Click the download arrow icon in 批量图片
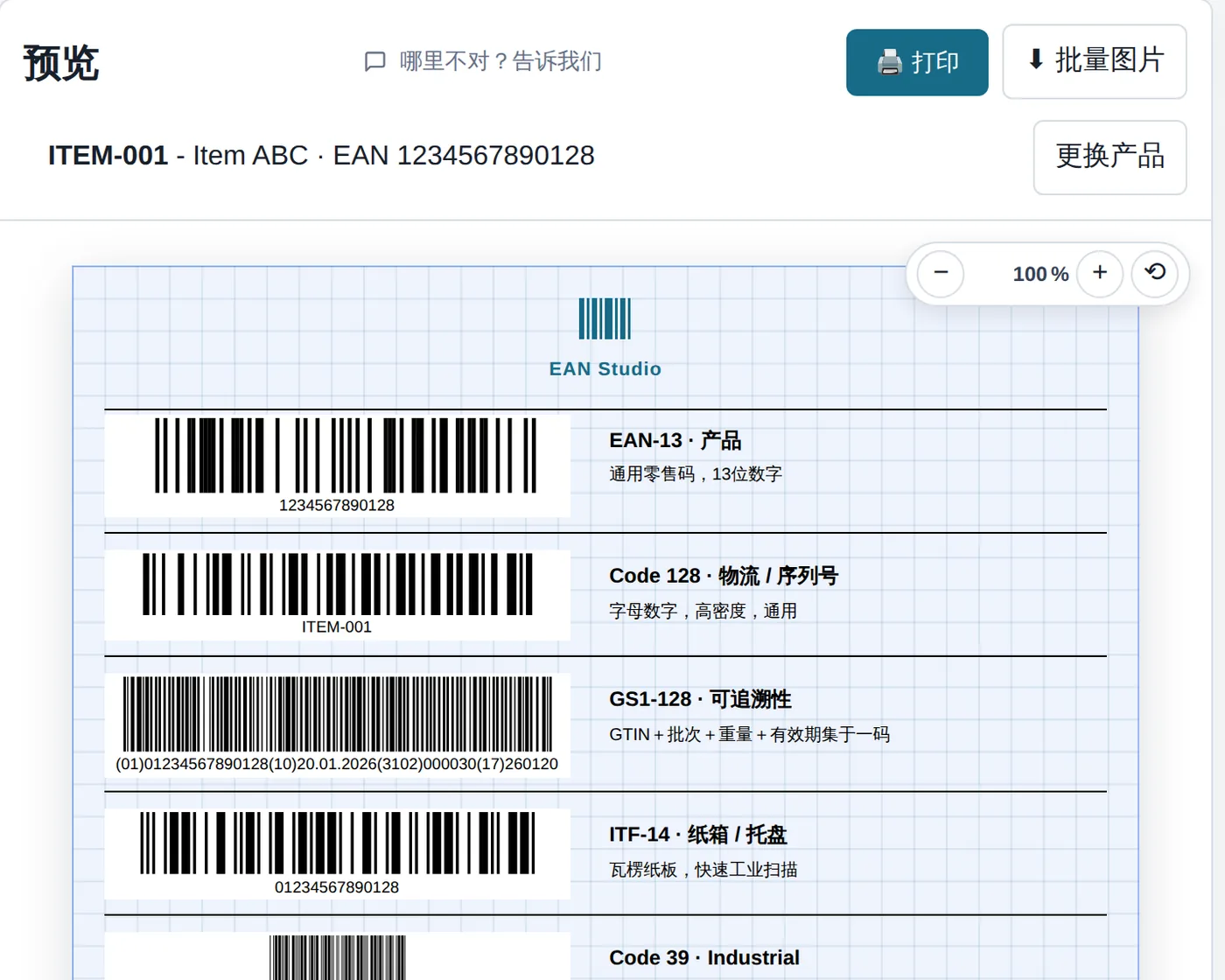 pyautogui.click(x=1036, y=59)
